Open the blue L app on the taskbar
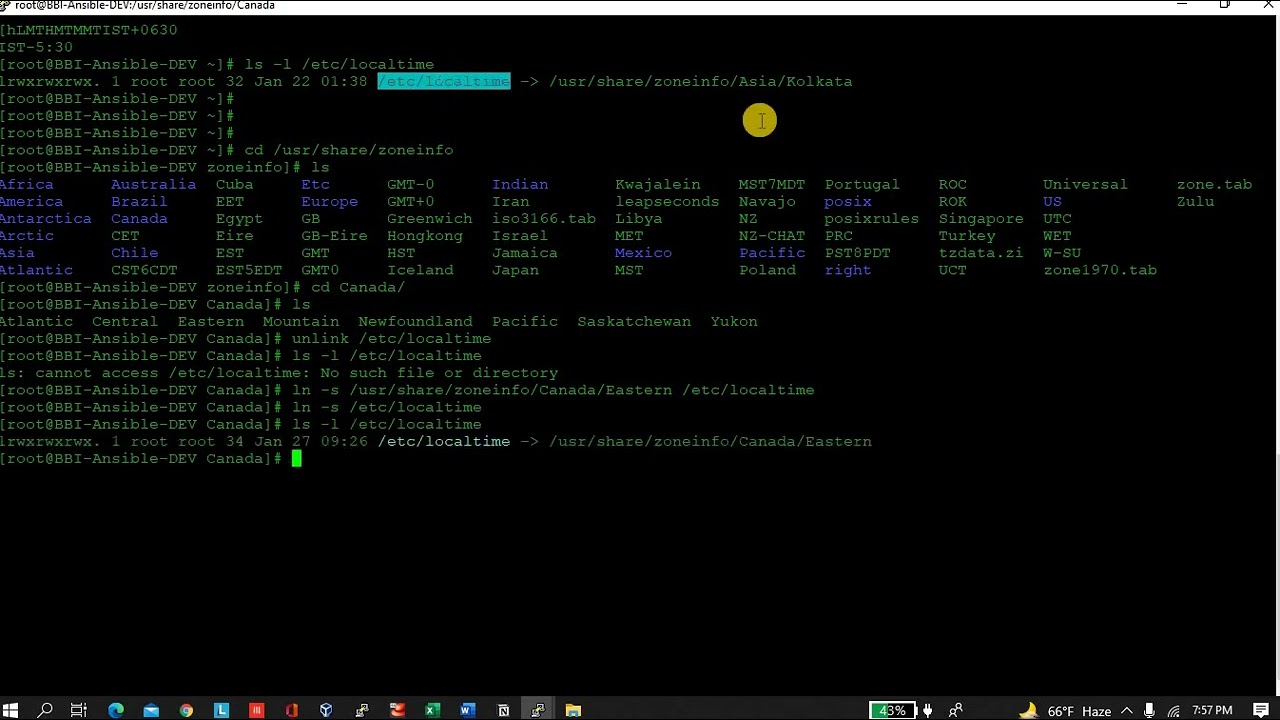The width and height of the screenshot is (1280, 720). (x=221, y=710)
